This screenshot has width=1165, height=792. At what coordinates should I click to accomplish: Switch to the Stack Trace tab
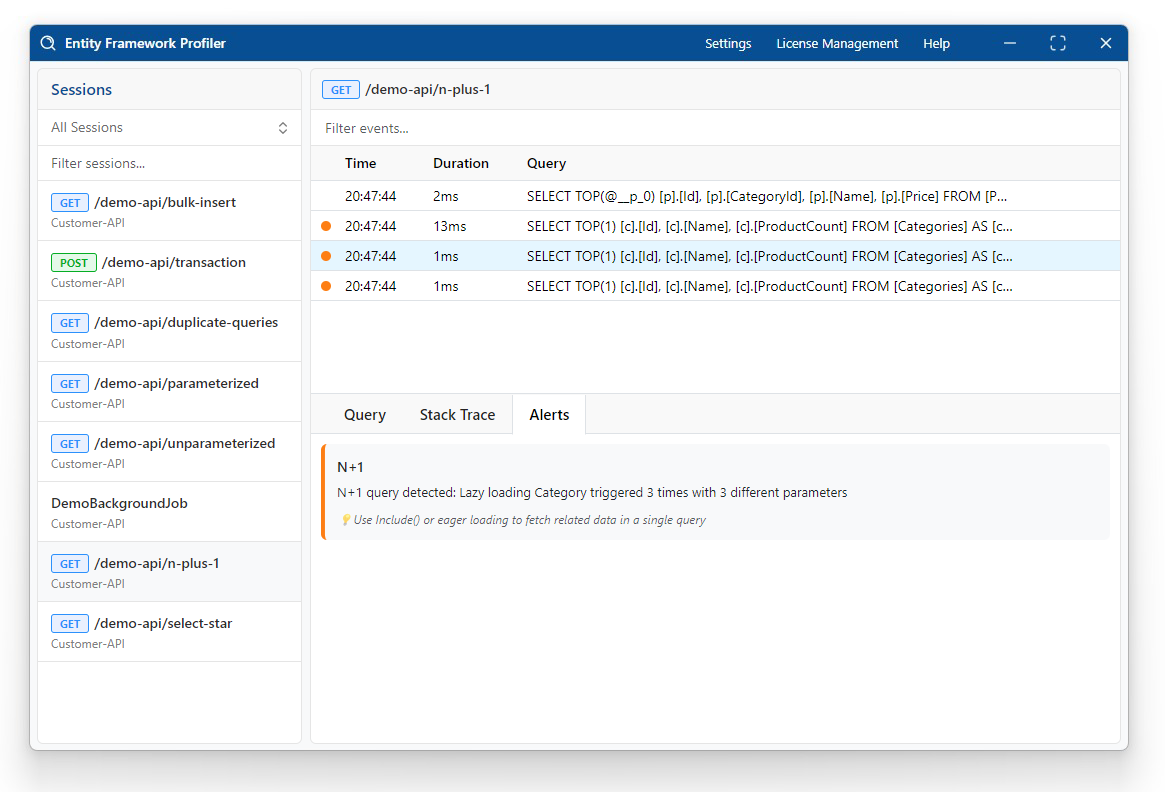click(457, 414)
